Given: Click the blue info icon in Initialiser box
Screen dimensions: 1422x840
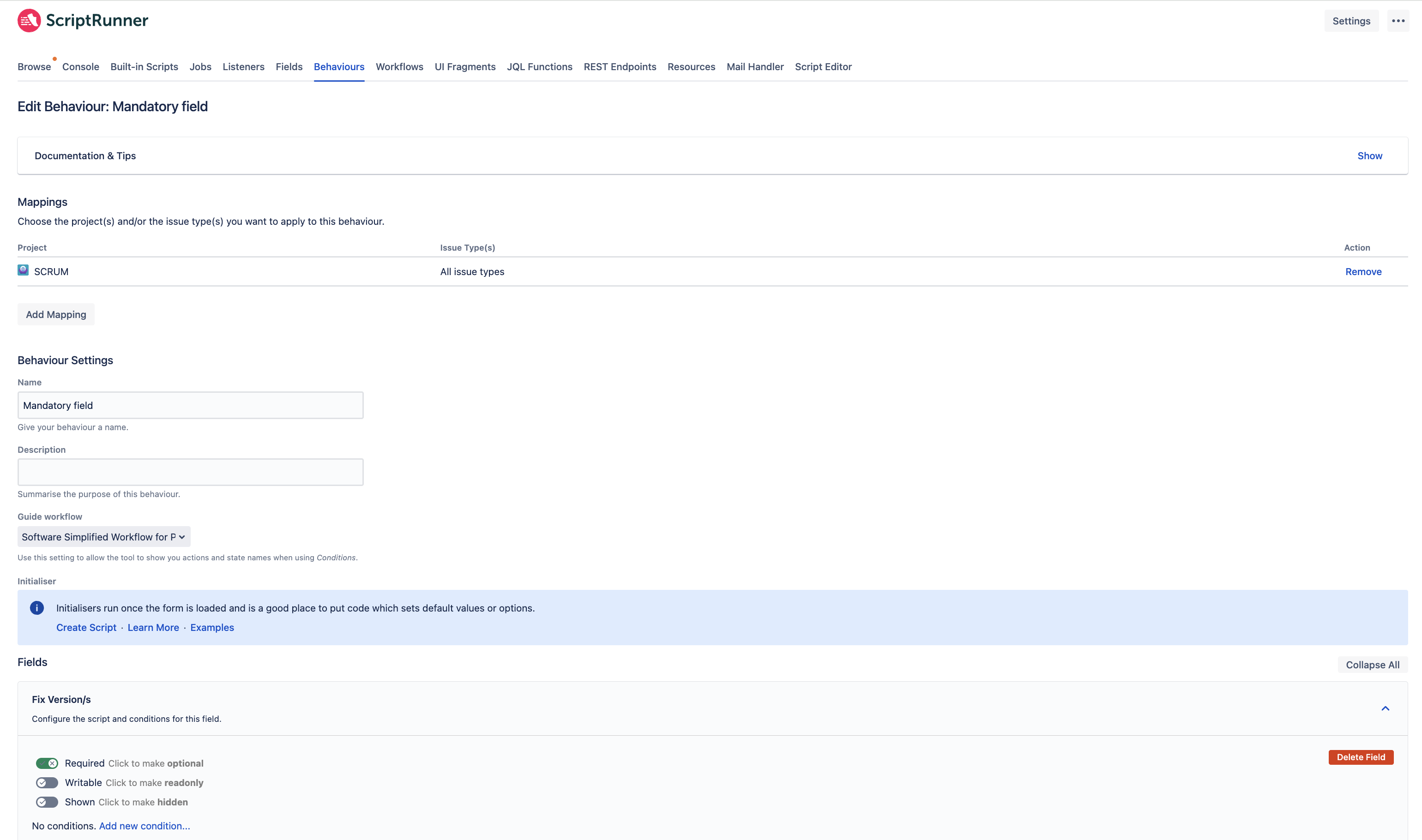Looking at the screenshot, I should 37,608.
